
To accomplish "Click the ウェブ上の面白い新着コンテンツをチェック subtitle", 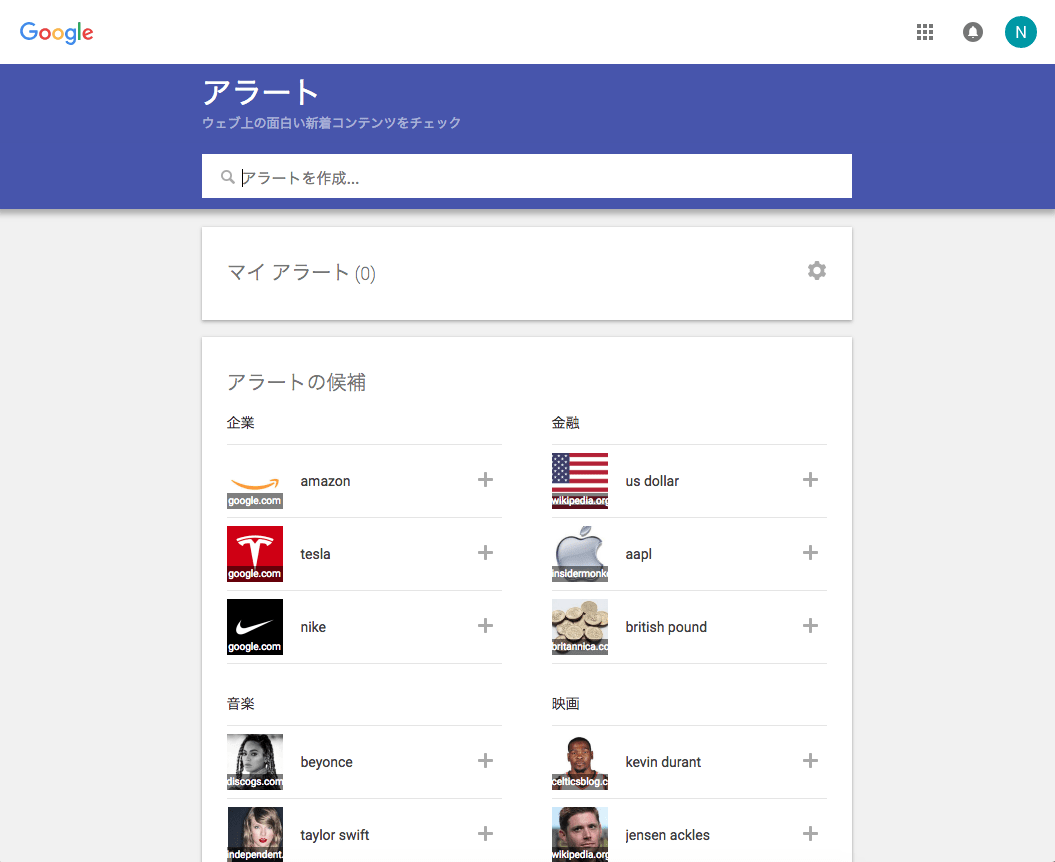I will (332, 122).
